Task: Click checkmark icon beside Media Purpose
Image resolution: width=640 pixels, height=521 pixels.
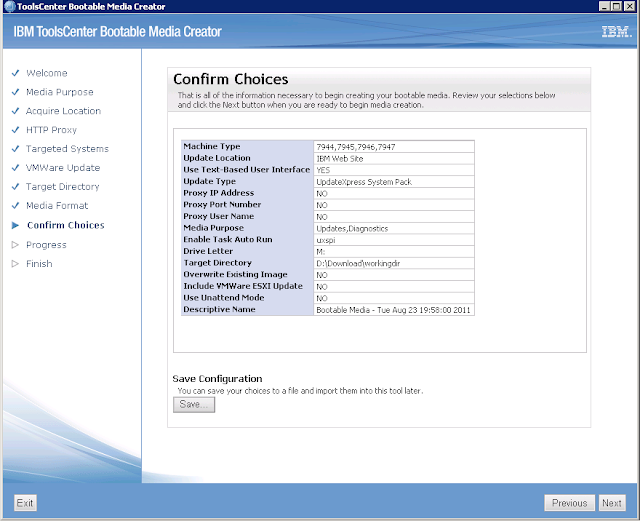Action: (x=16, y=92)
